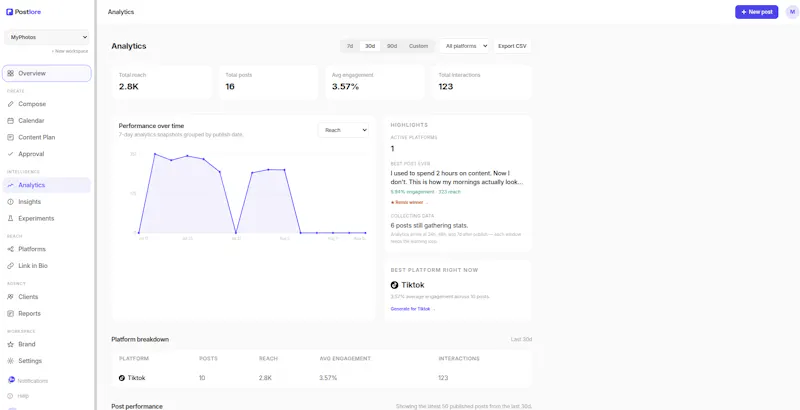Click the Approval checkmark icon

pyautogui.click(x=11, y=154)
